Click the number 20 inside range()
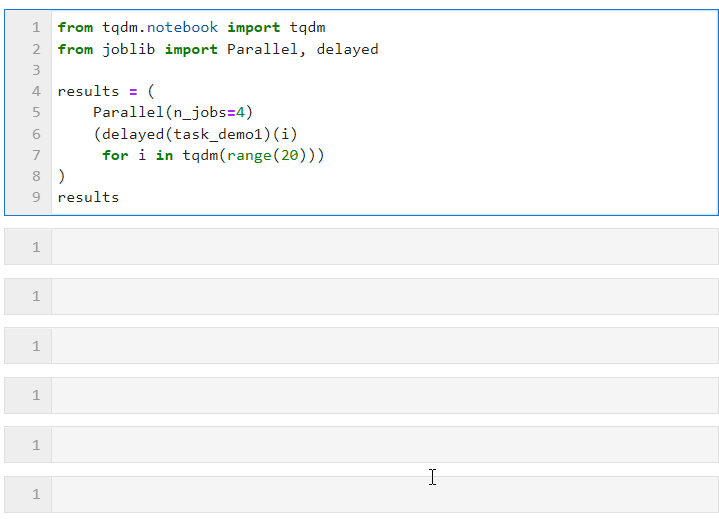This screenshot has height=519, width=719. coord(289,155)
